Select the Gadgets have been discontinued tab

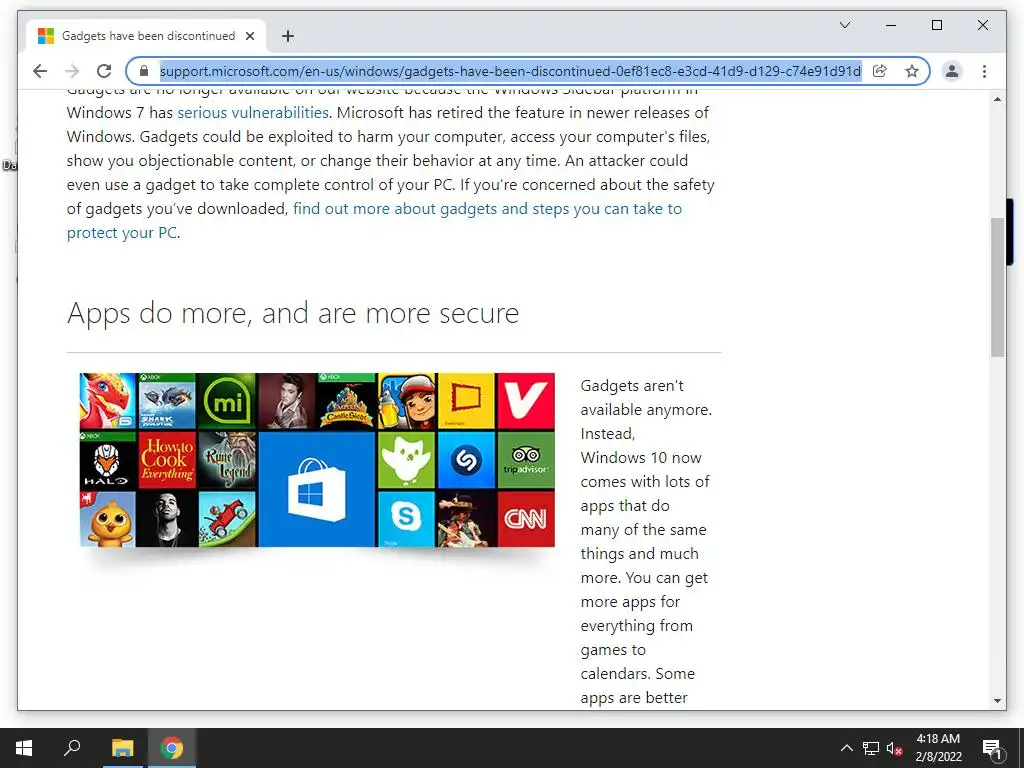coord(146,36)
